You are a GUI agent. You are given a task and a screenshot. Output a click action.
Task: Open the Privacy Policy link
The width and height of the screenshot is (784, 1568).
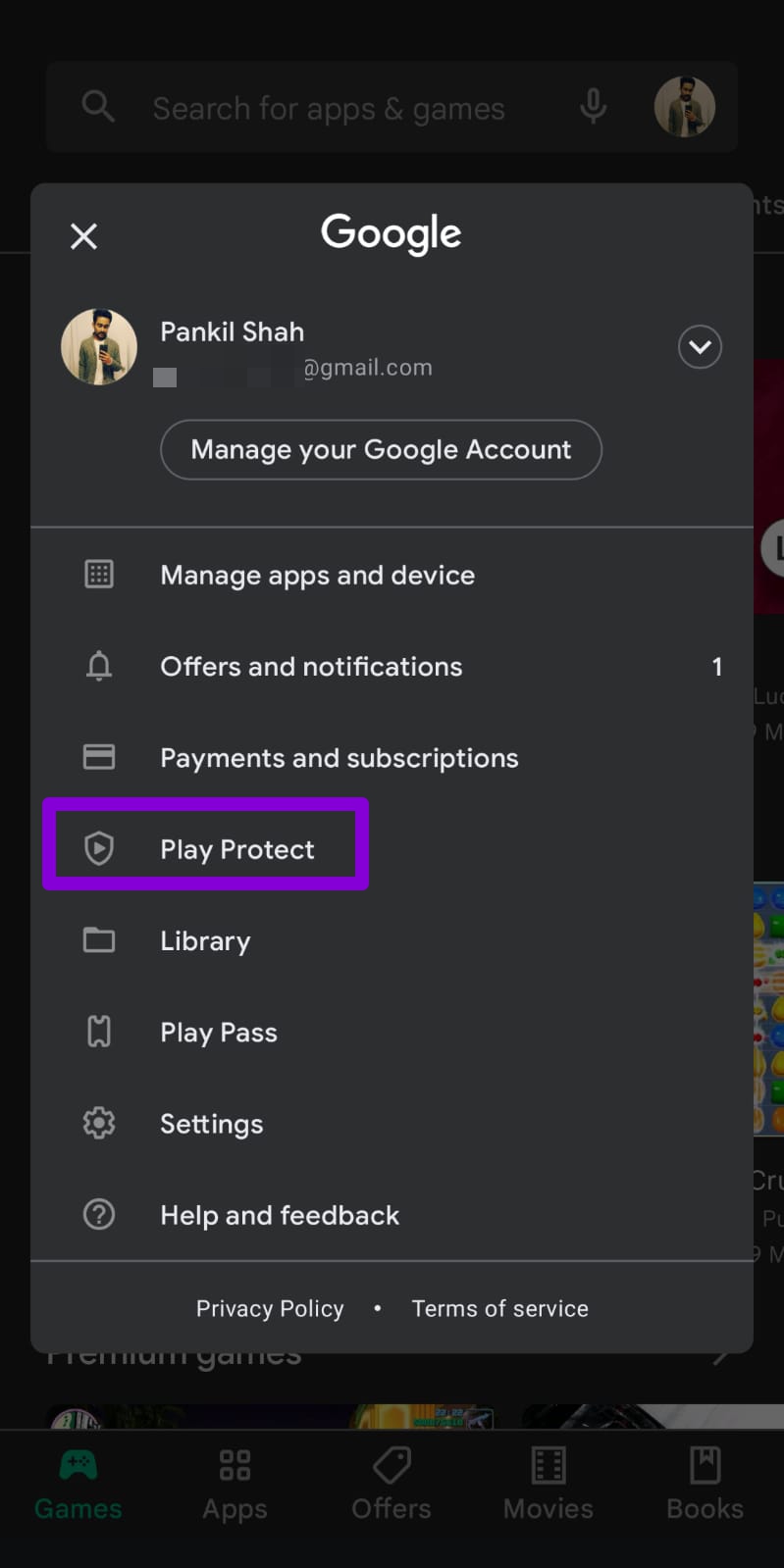[270, 1307]
